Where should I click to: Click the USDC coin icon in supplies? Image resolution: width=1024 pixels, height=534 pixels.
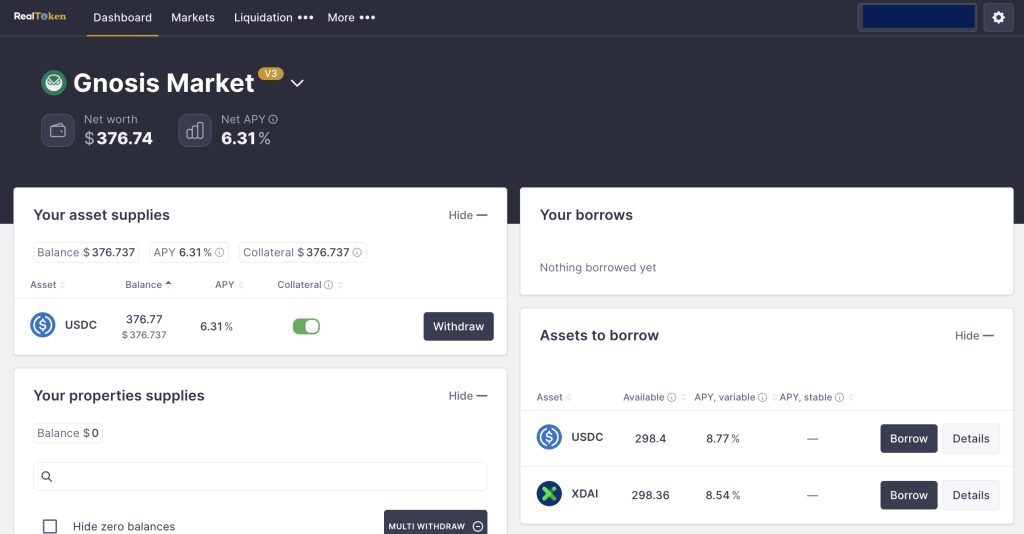pyautogui.click(x=42, y=325)
